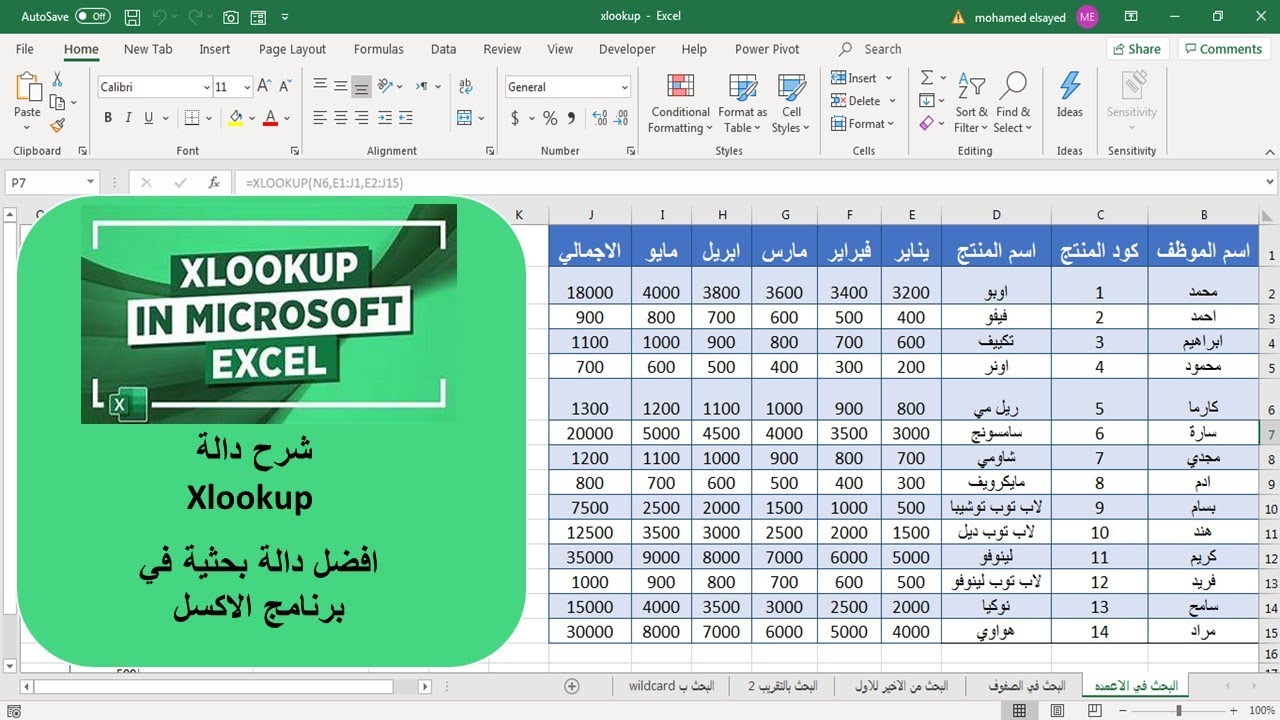Open the General number format dropdown
This screenshot has height=720, width=1280.
625,87
